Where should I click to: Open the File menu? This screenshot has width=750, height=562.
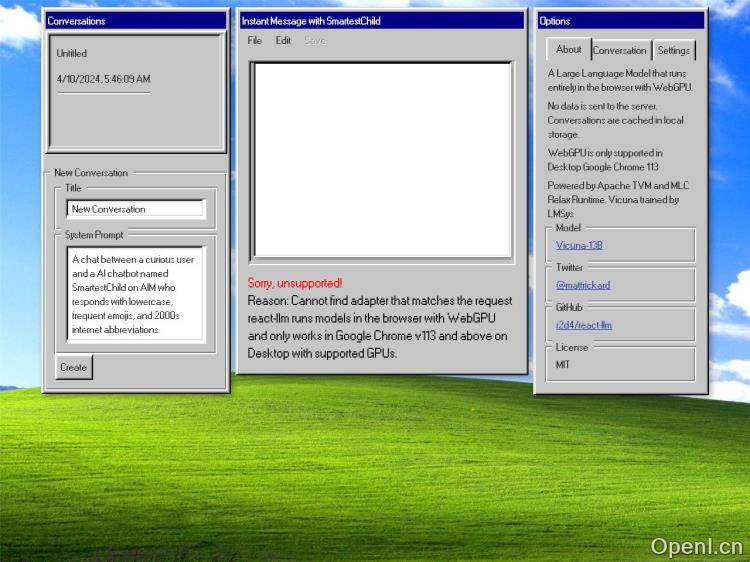tap(255, 41)
